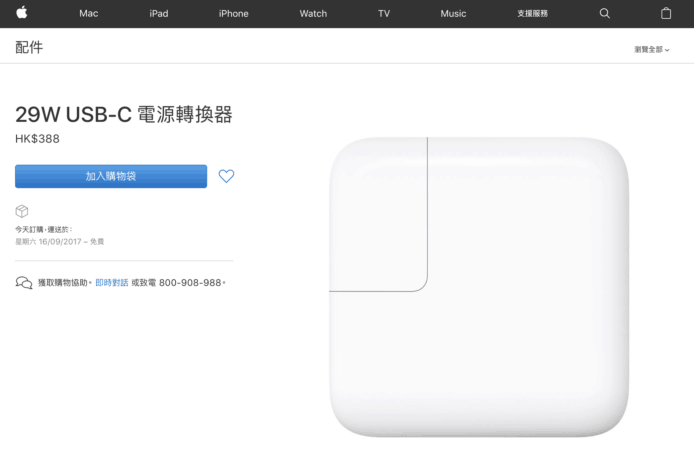This screenshot has height=464, width=694.
Task: Click the Apple logo icon
Action: click(22, 13)
